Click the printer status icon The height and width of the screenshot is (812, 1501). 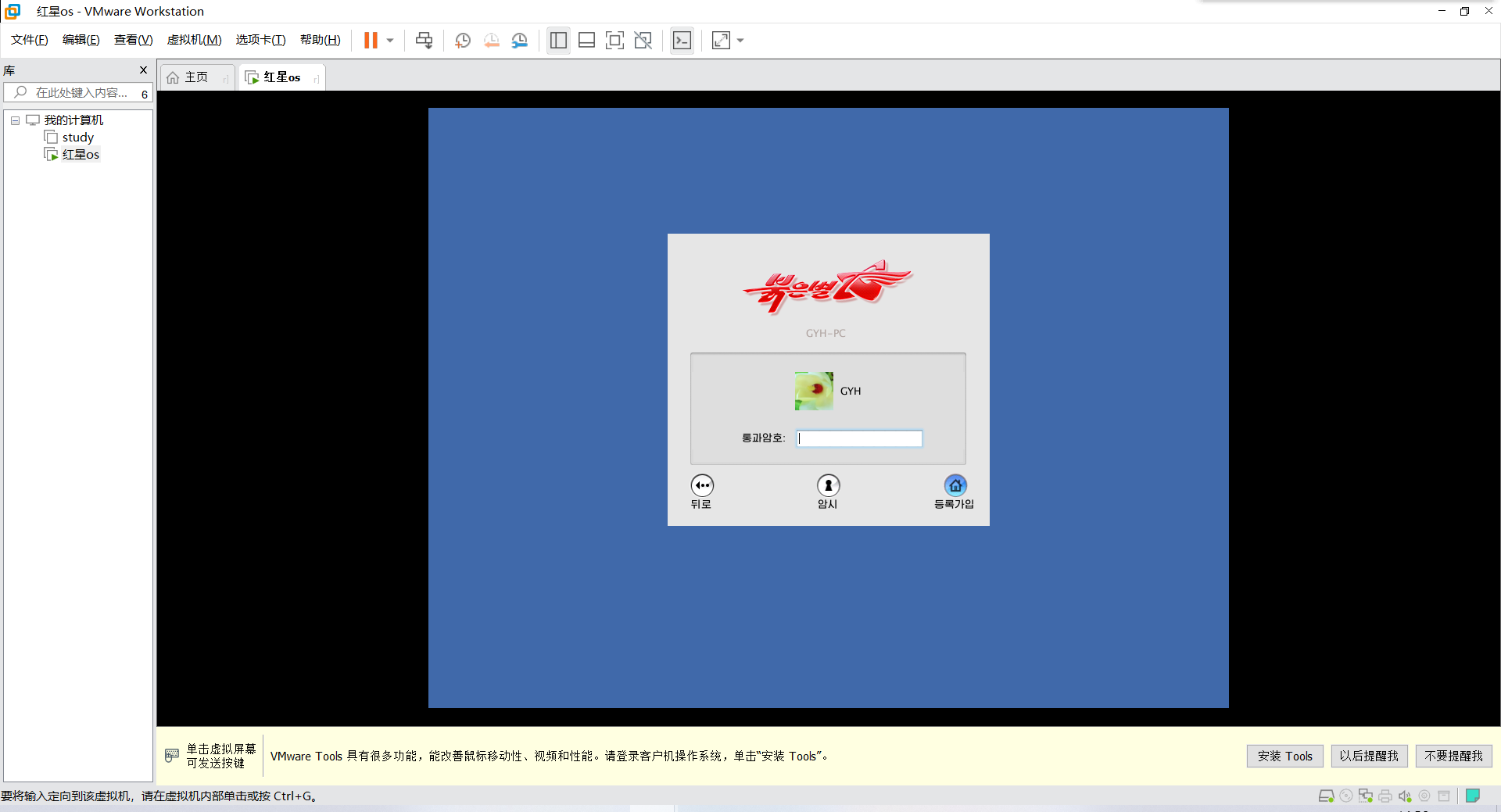1385,796
